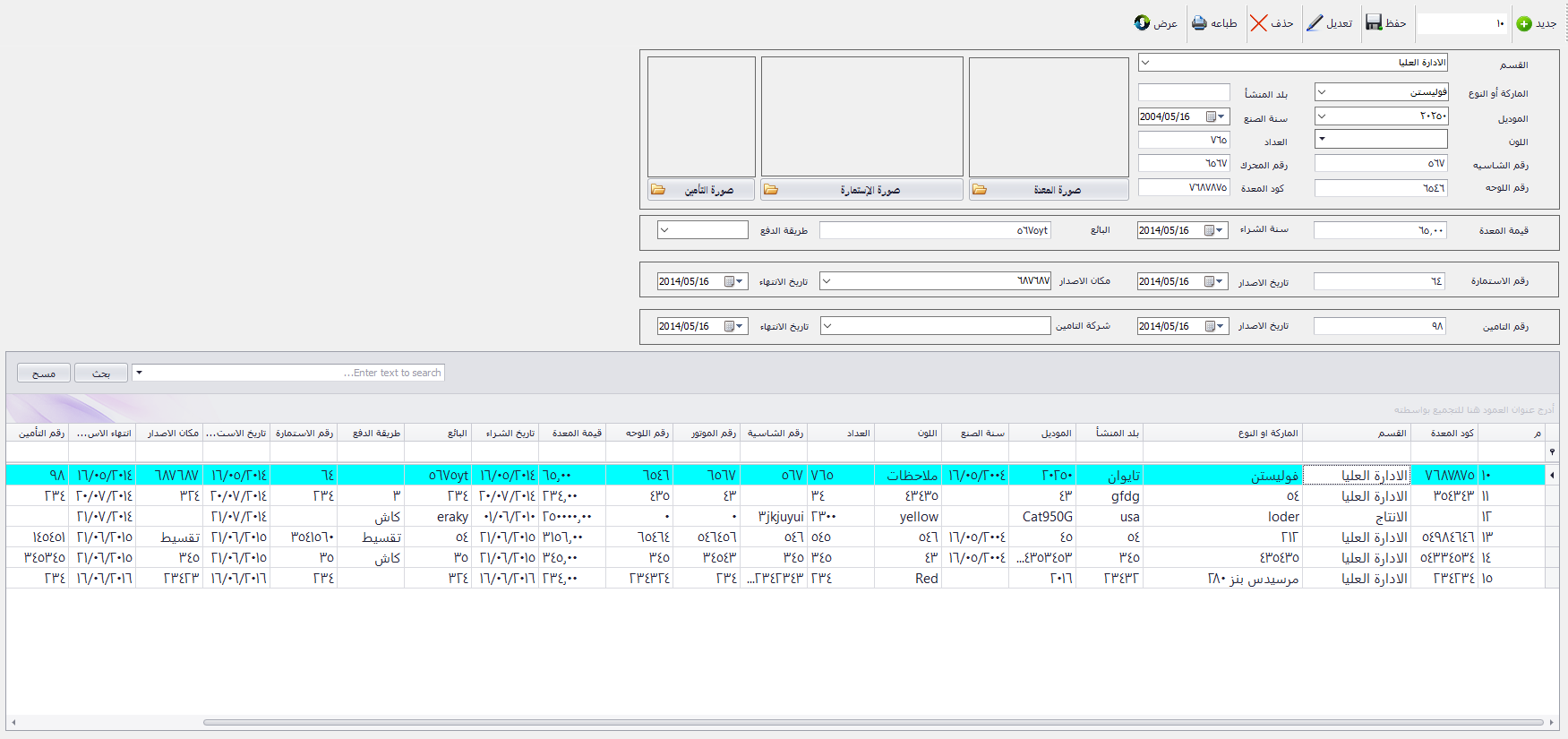Open folder for صورة التأمين insurance image
The image size is (1568, 739).
pos(658,190)
